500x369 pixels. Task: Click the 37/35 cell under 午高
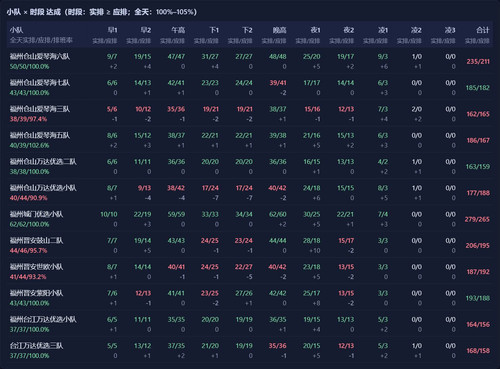coord(176,346)
